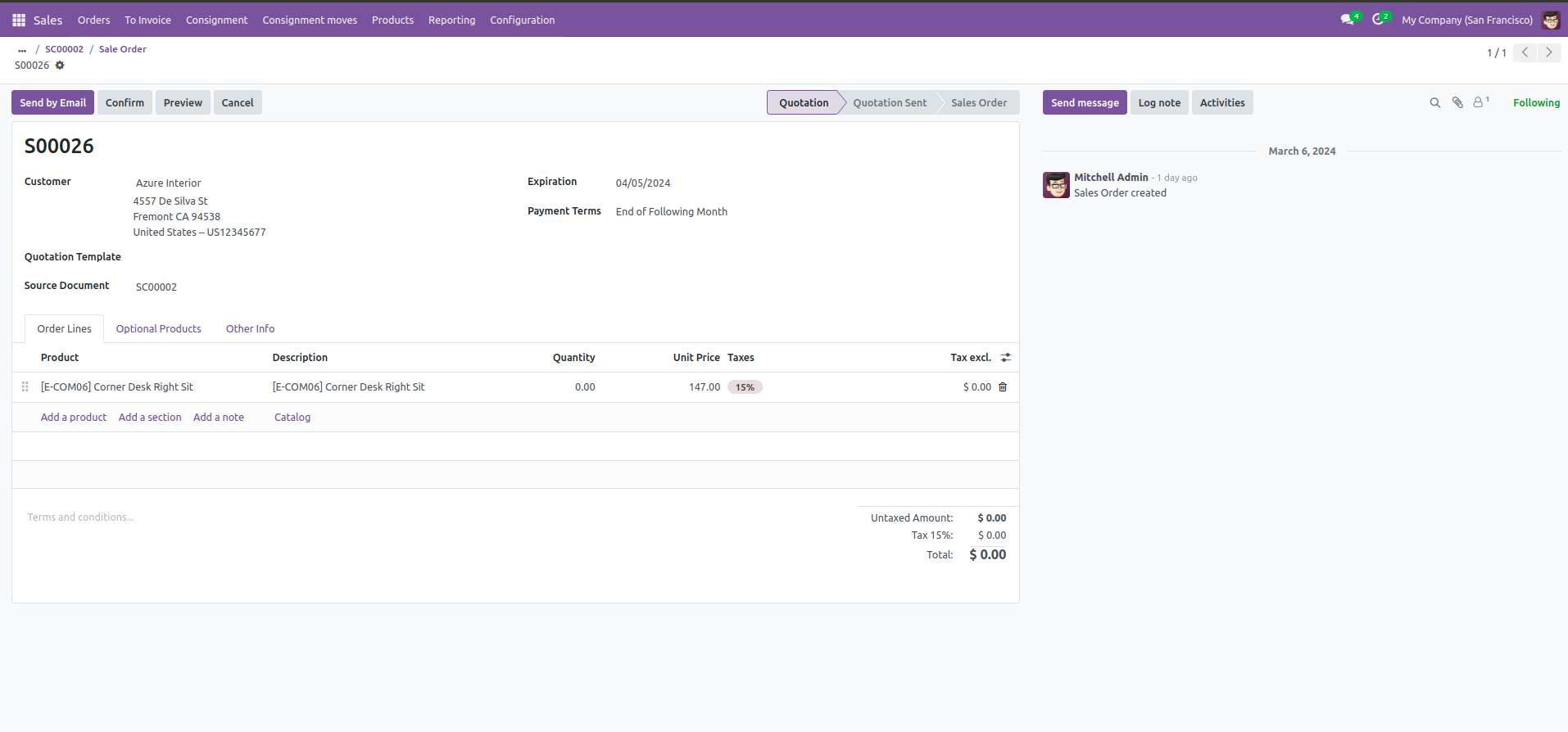Select the Sales Order status stage
1568x732 pixels.
[x=979, y=103]
